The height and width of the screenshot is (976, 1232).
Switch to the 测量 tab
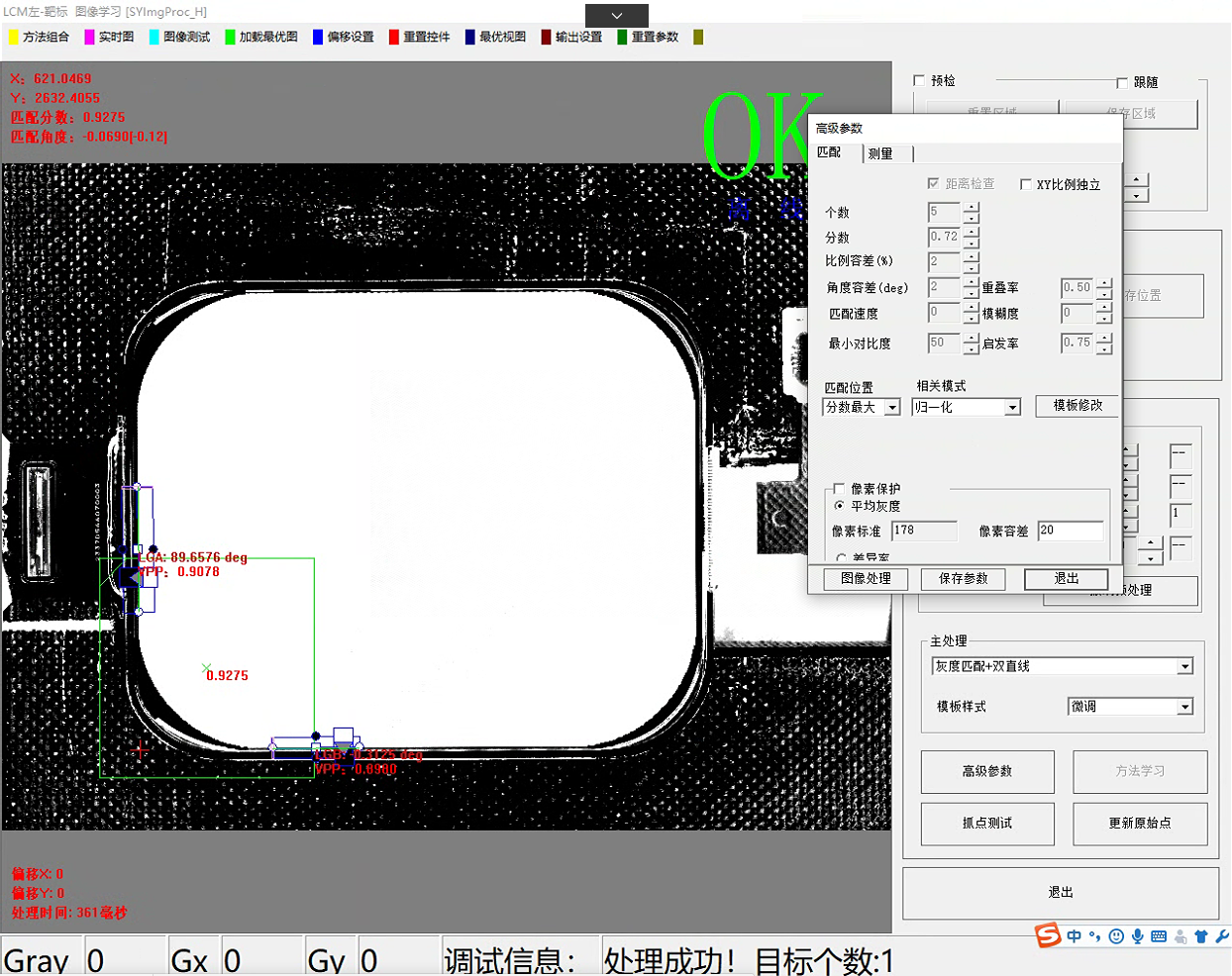[880, 153]
